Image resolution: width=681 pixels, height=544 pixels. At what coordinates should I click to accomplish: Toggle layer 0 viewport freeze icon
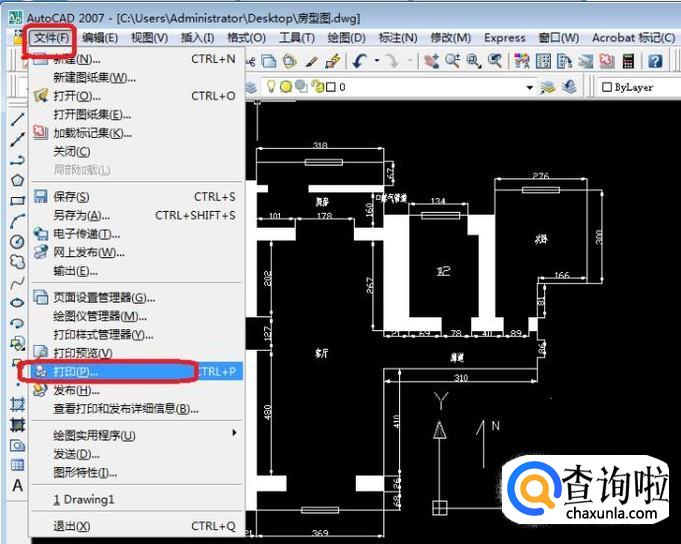301,87
